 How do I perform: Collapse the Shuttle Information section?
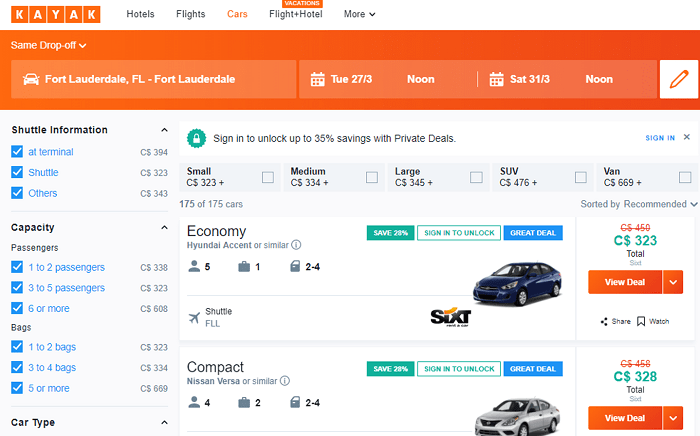[164, 130]
